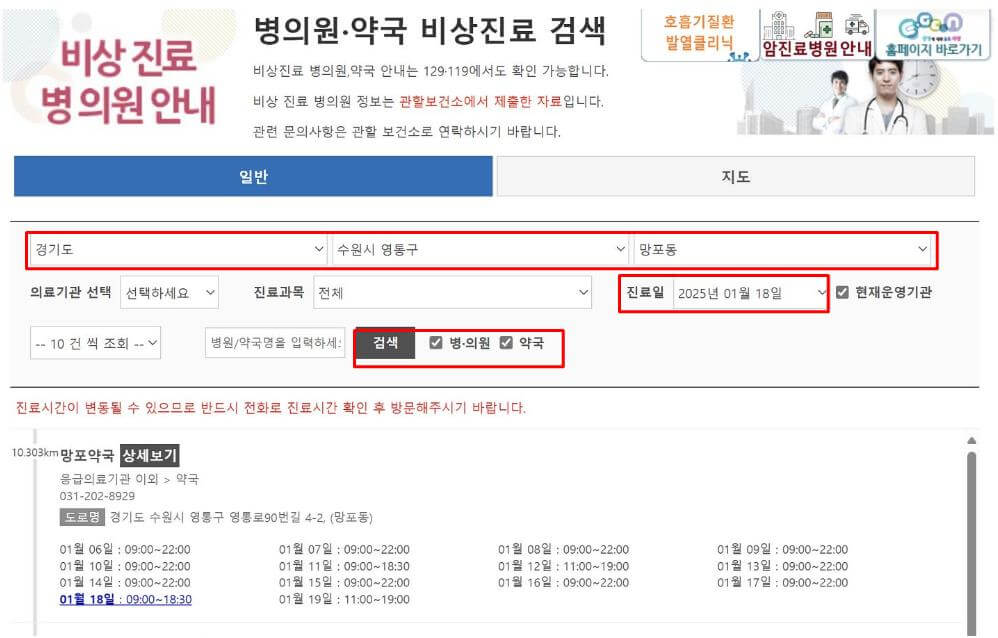Click the e-gen logo above 홈페이지 바로가기
The image size is (998, 638).
pyautogui.click(x=928, y=25)
